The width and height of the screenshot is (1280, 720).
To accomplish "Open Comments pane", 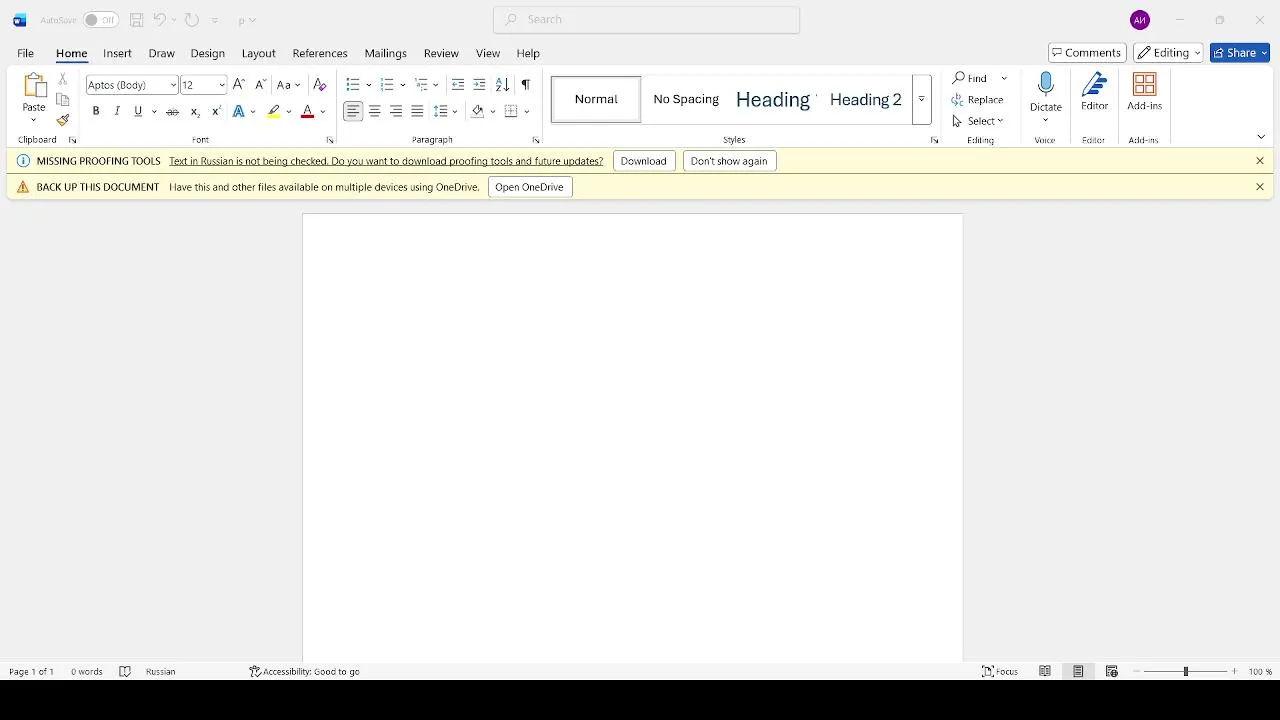I will pyautogui.click(x=1087, y=53).
